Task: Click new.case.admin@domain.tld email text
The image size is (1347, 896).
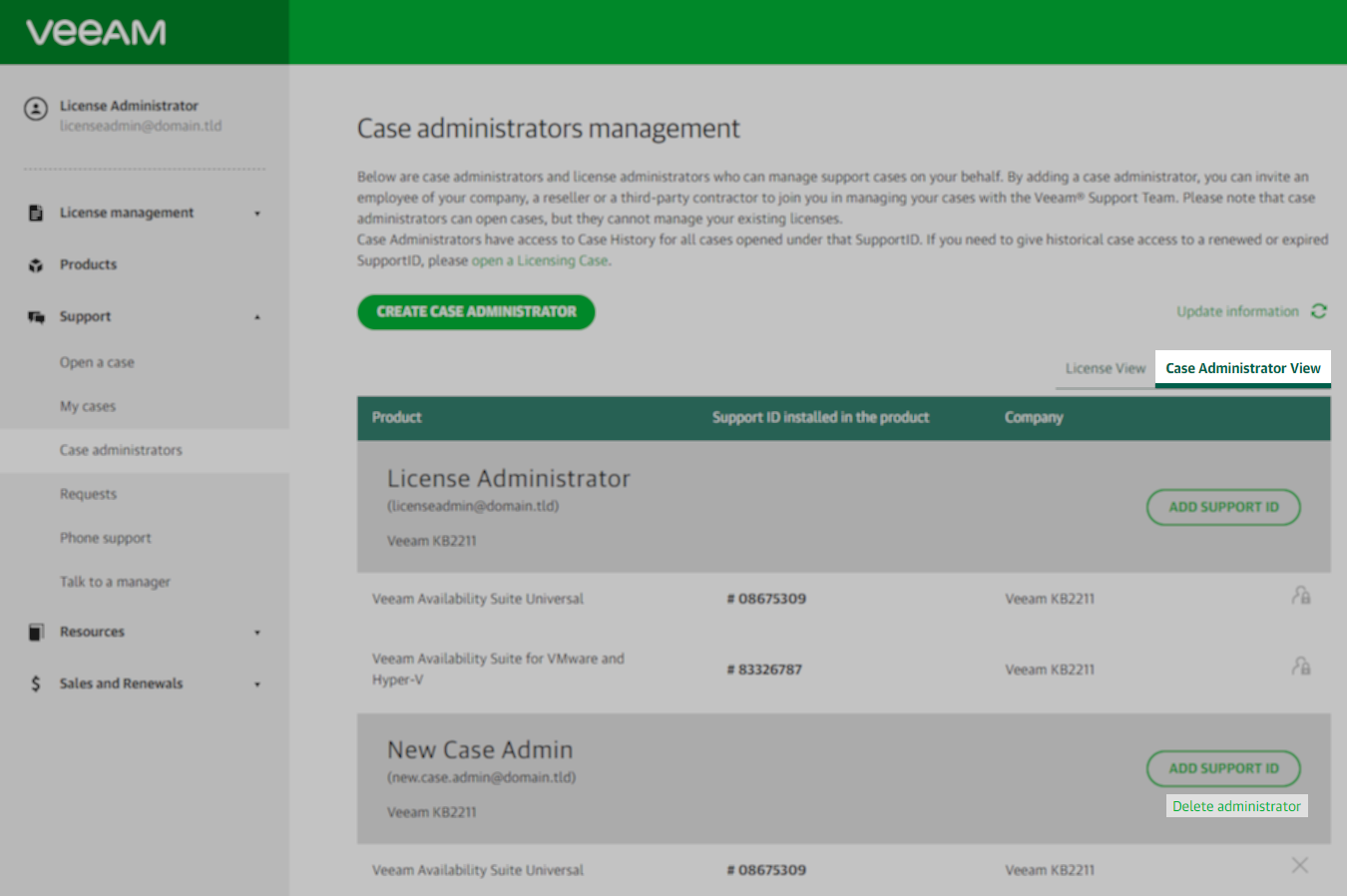Action: pyautogui.click(x=482, y=777)
